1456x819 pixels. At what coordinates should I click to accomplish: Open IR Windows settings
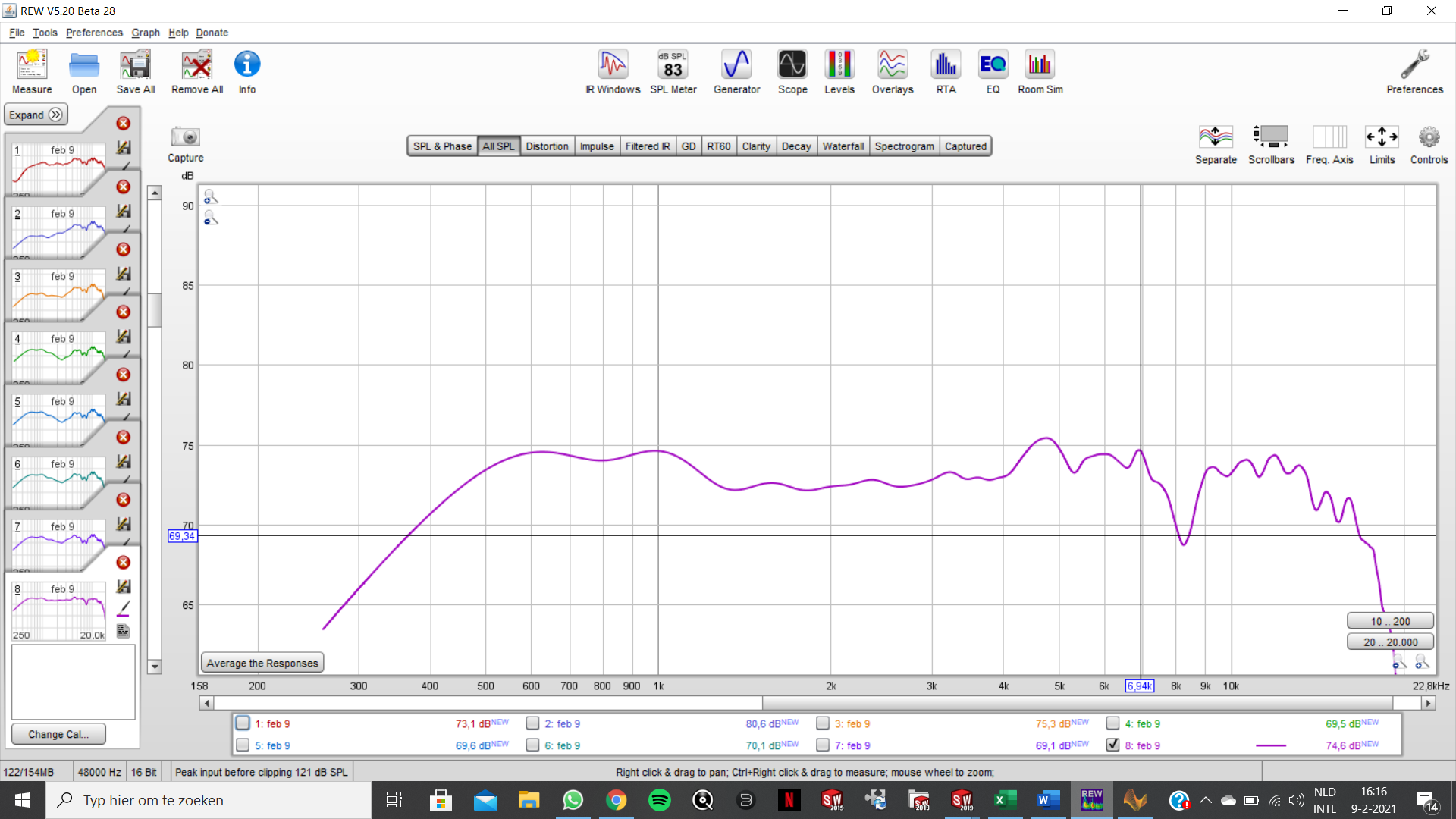coord(613,72)
